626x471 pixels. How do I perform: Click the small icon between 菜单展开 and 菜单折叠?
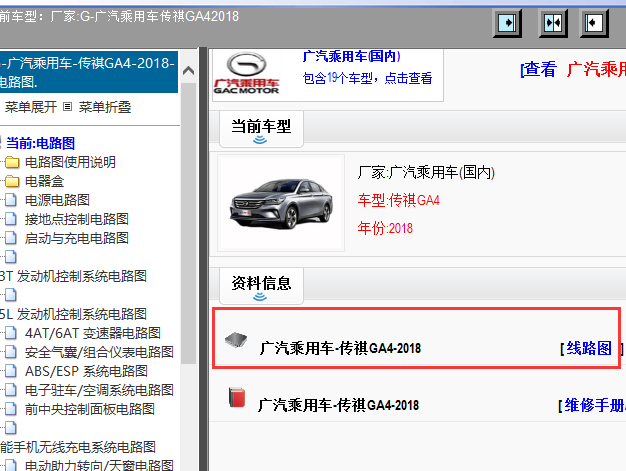click(67, 107)
